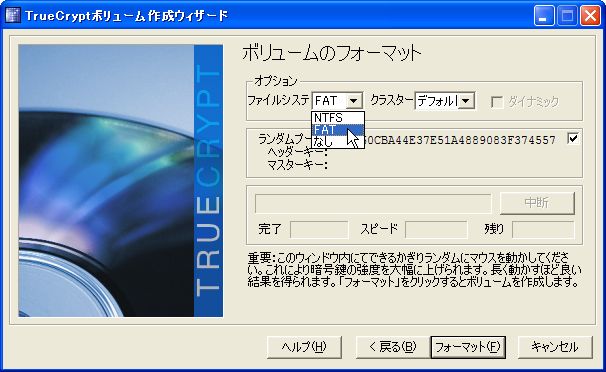606x372 pixels.
Task: Click the random pool hex value text
Action: pyautogui.click(x=460, y=140)
